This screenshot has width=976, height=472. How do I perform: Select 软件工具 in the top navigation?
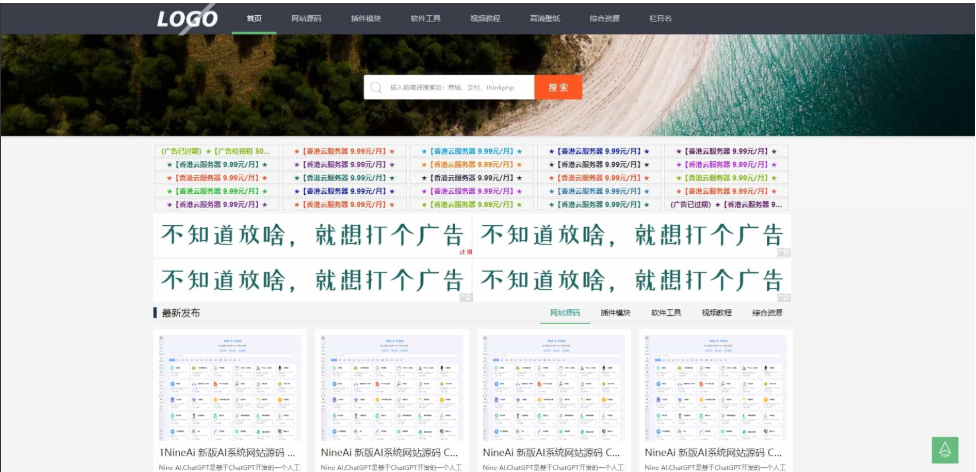[x=425, y=18]
